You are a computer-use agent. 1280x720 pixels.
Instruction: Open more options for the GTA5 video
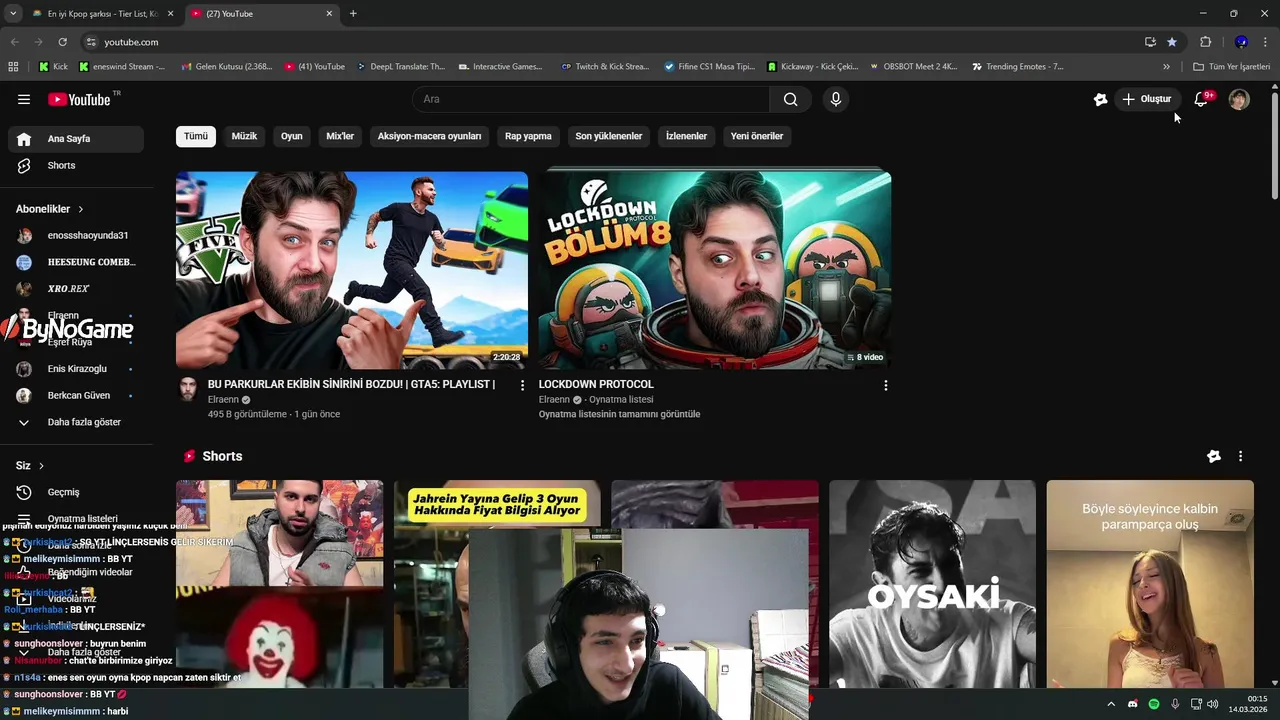click(522, 385)
